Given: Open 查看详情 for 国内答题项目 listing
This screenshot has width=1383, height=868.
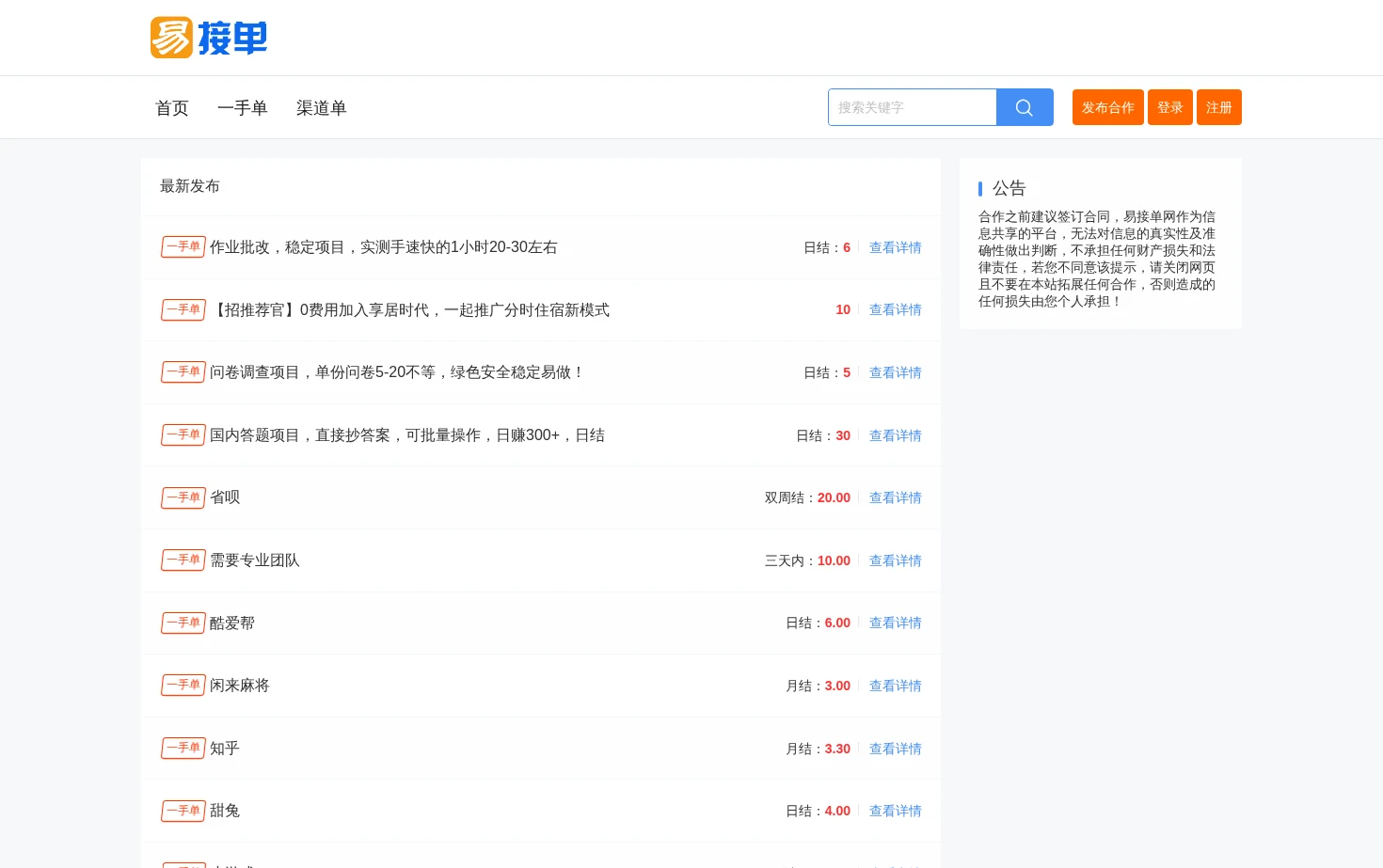Looking at the screenshot, I should tap(896, 435).
